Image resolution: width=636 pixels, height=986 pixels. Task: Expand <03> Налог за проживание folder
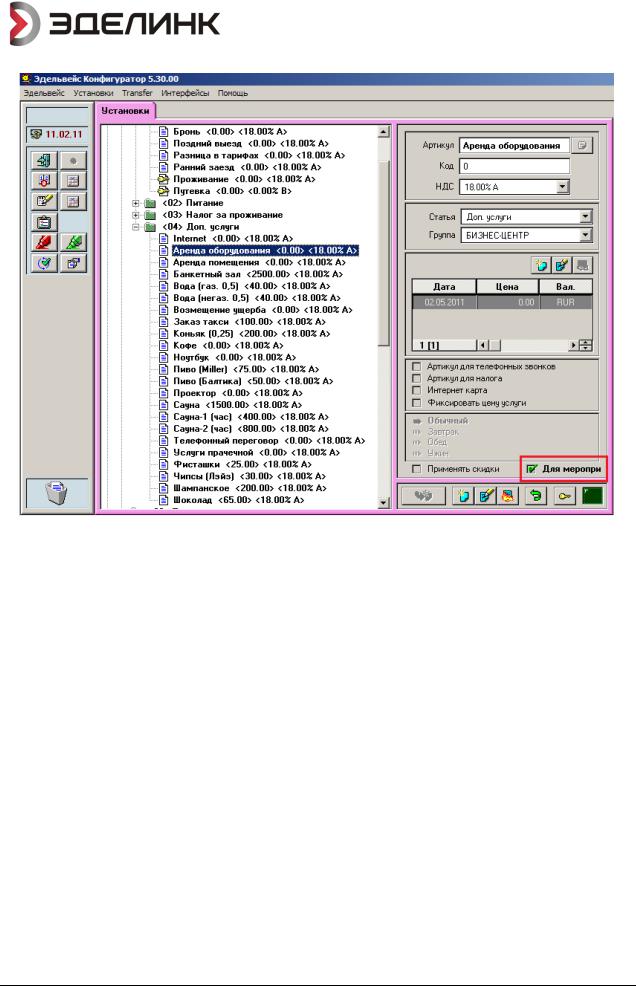(136, 215)
